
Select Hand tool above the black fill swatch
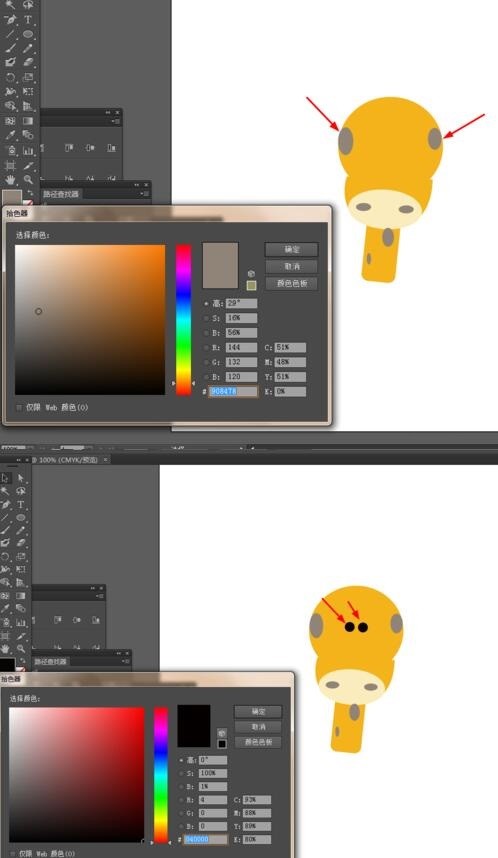[x=5, y=648]
